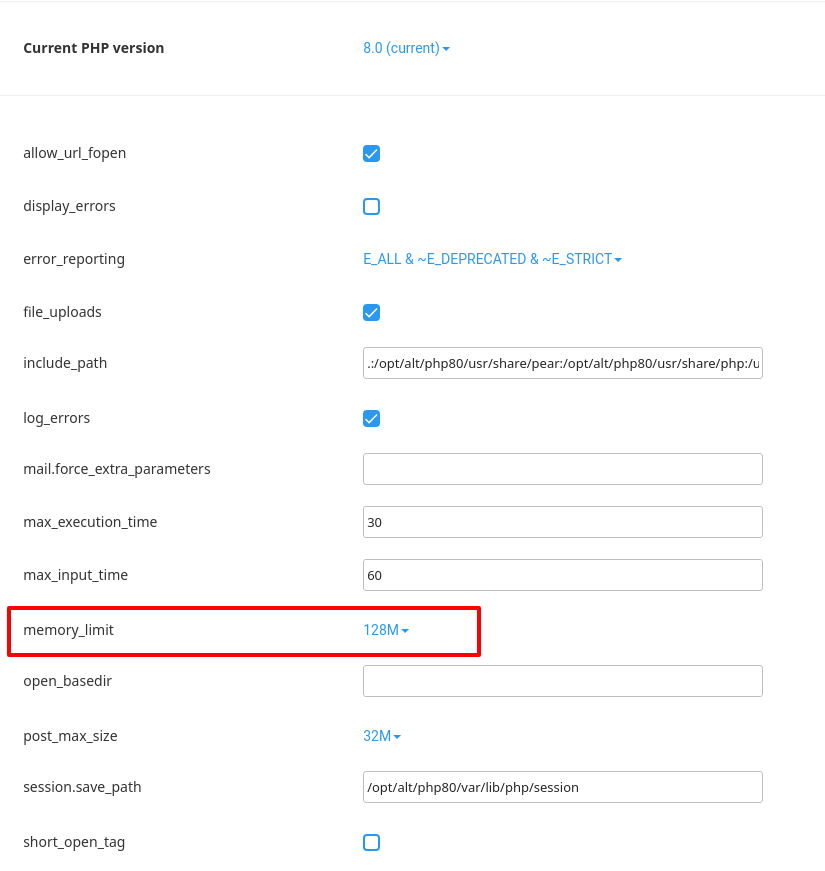Enable the display_errors checkbox
The width and height of the screenshot is (825, 871).
coord(371,206)
